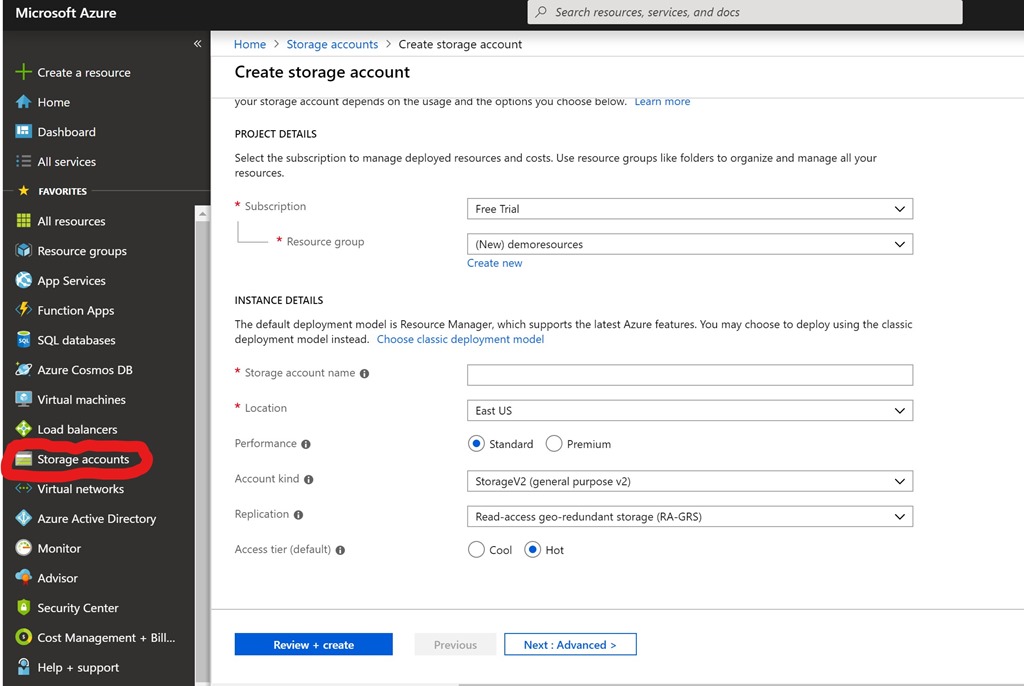Click the Help + support person icon
The image size is (1024, 686).
pos(24,666)
